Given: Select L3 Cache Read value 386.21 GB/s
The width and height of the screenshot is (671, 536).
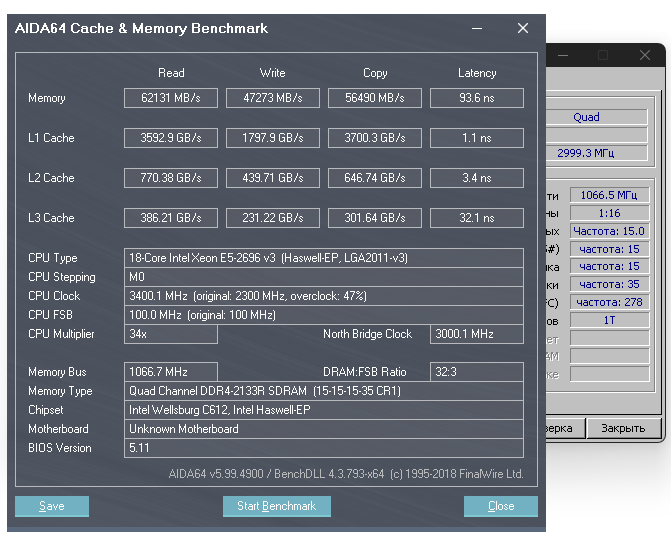Looking at the screenshot, I should pyautogui.click(x=171, y=218).
